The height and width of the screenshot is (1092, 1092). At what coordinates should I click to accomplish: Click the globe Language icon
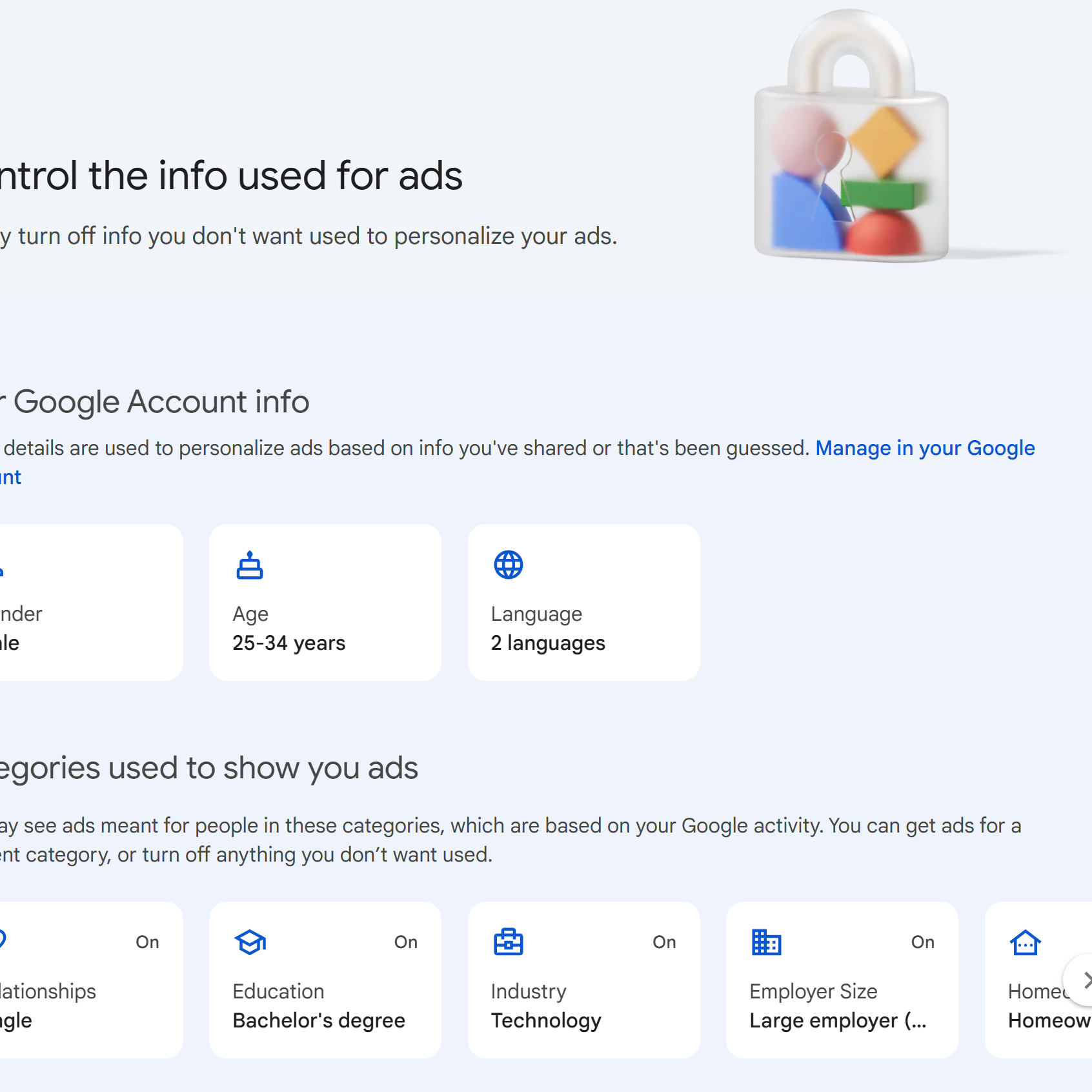point(509,565)
